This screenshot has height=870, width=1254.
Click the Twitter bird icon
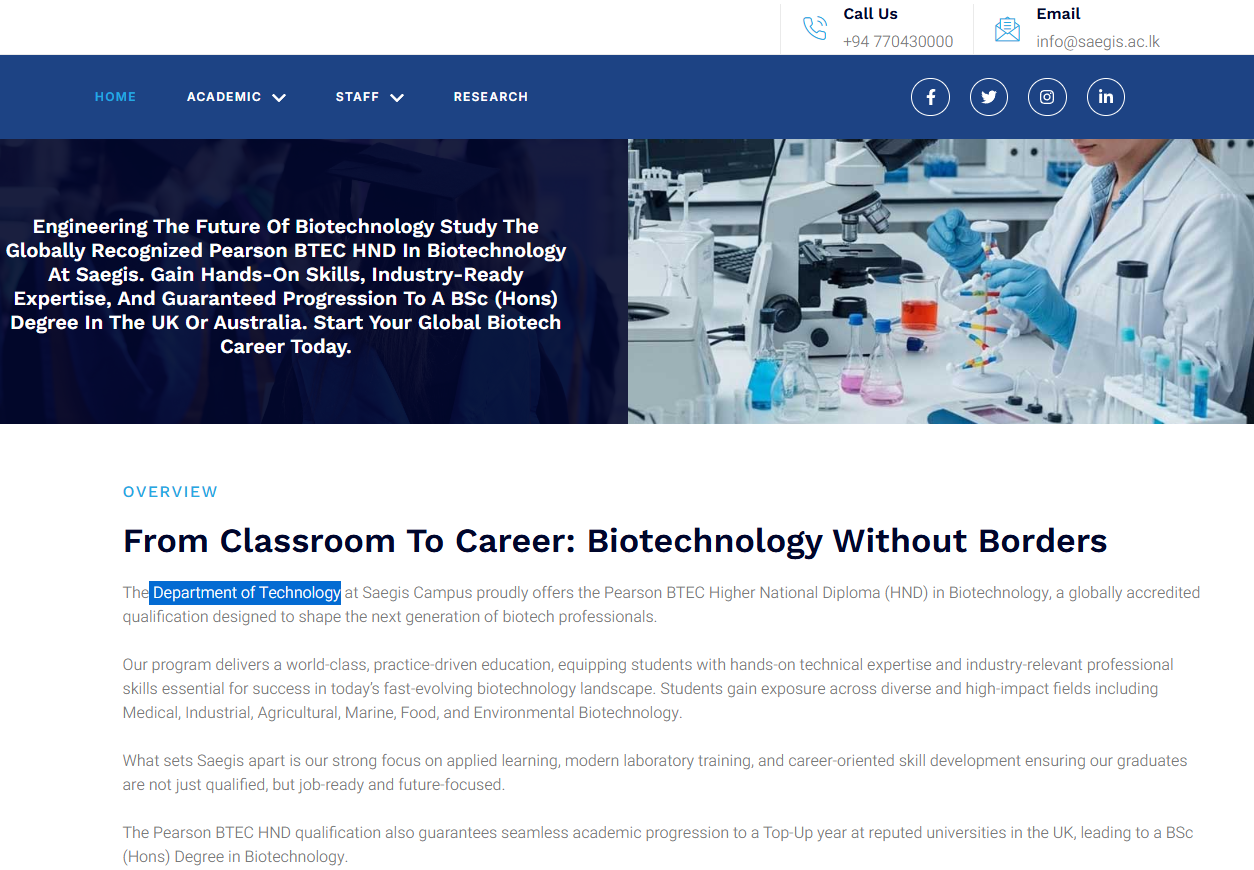click(988, 97)
